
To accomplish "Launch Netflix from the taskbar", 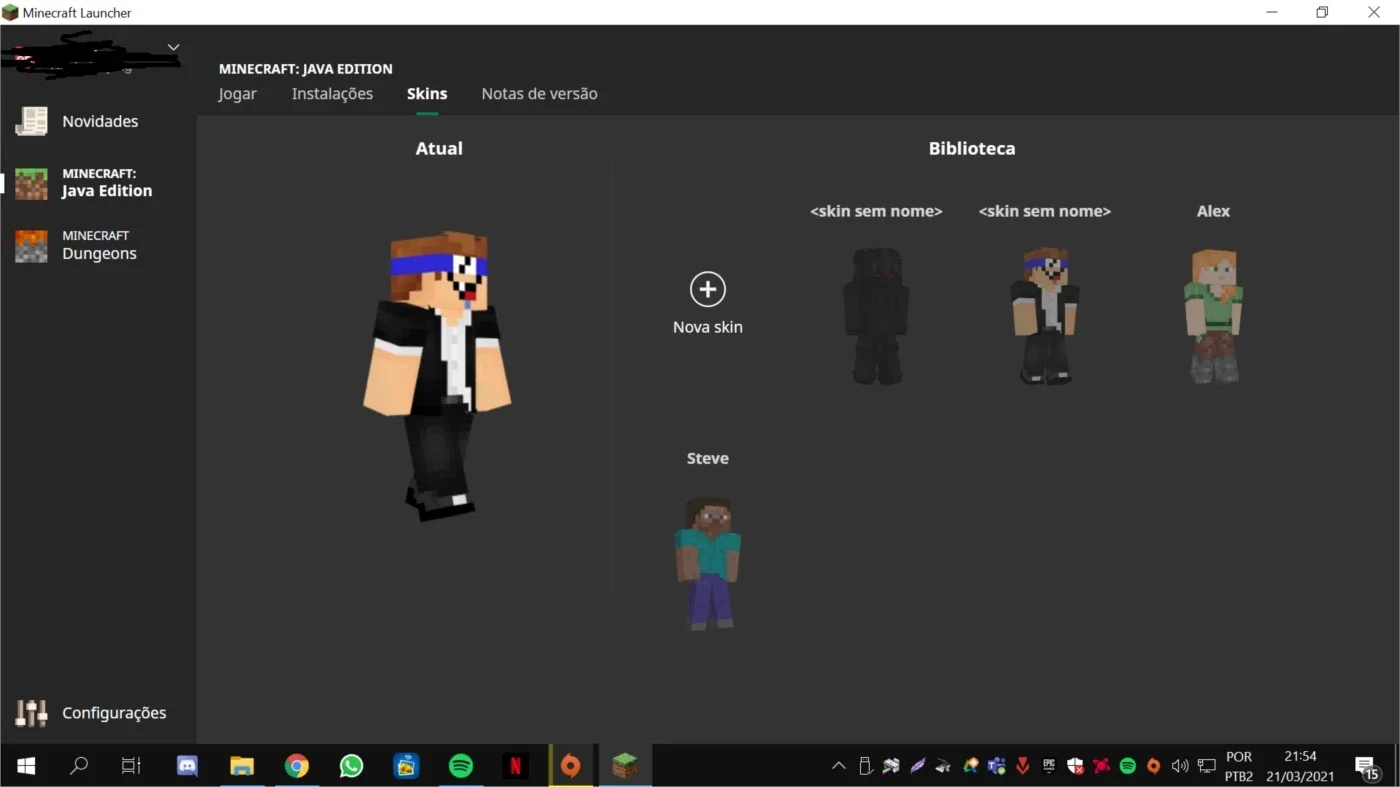I will click(515, 766).
